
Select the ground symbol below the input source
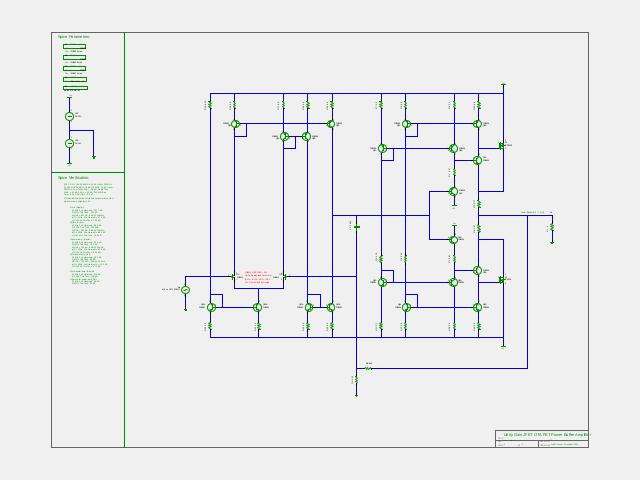[185, 309]
